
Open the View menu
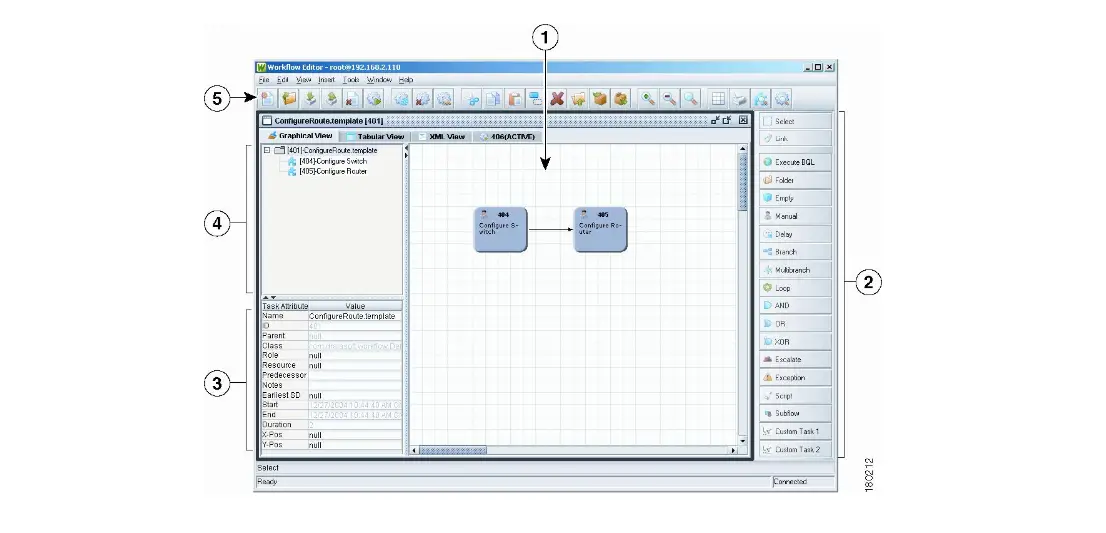[303, 80]
